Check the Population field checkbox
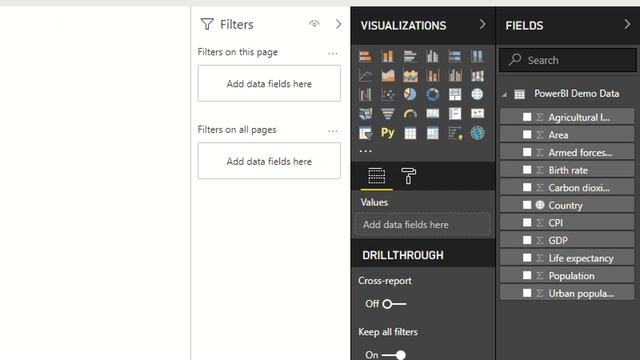Image resolution: width=640 pixels, height=360 pixels. click(x=527, y=276)
